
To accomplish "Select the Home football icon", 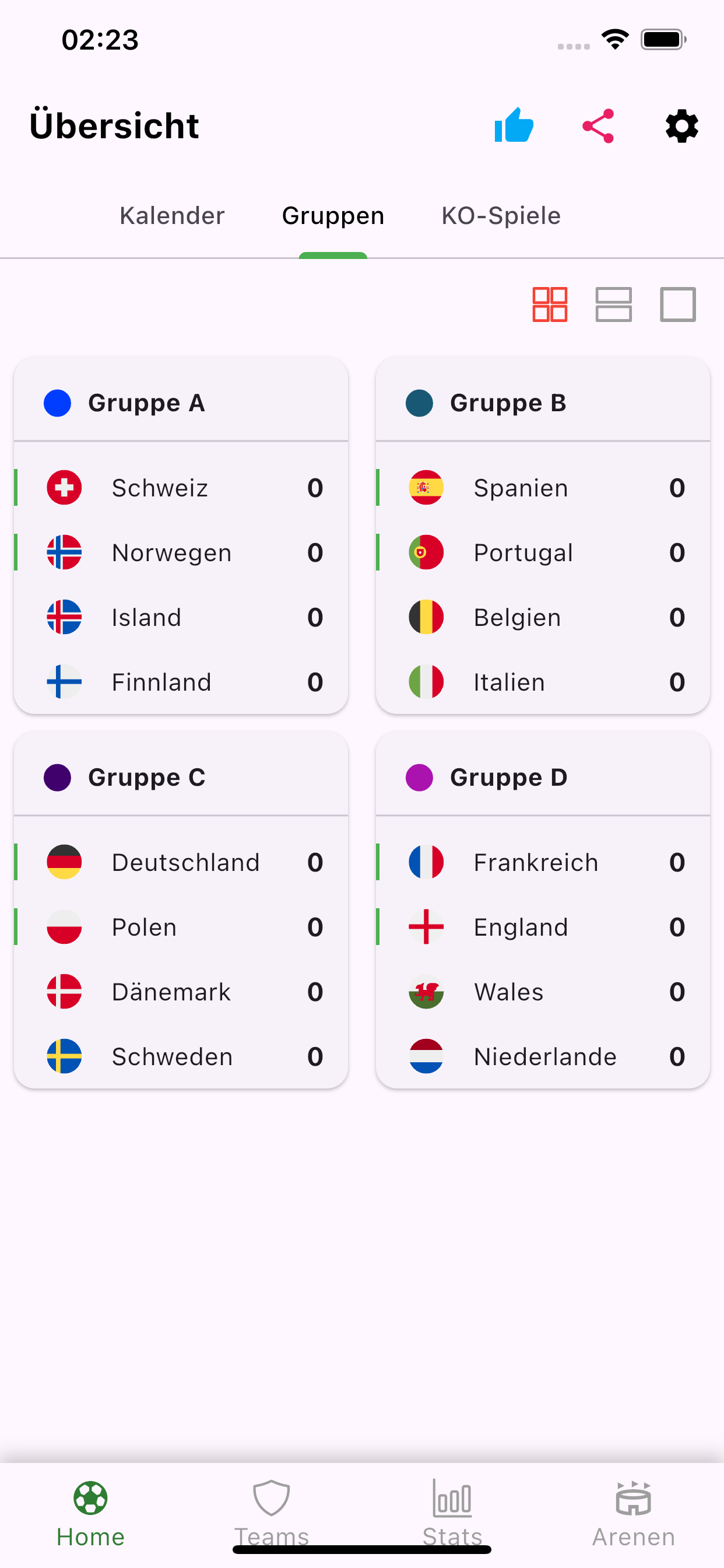I will pos(91,1498).
